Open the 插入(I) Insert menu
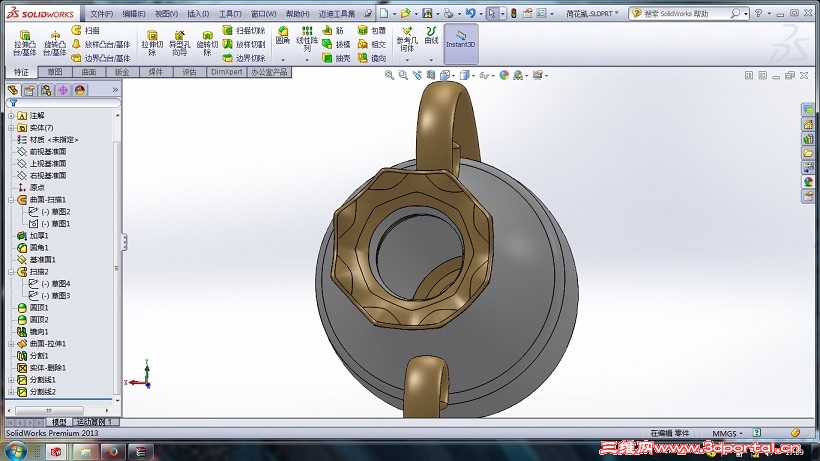Screen dimensions: 820x461 coord(198,14)
